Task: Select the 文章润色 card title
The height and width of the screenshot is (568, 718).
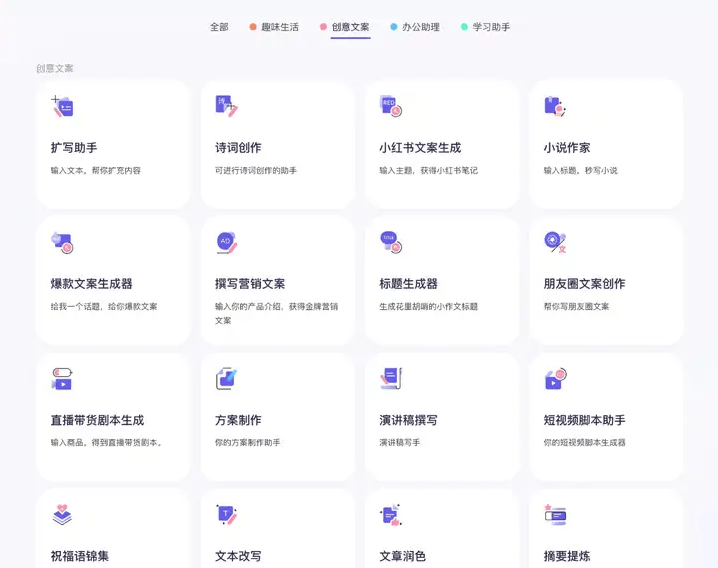Action: point(402,556)
